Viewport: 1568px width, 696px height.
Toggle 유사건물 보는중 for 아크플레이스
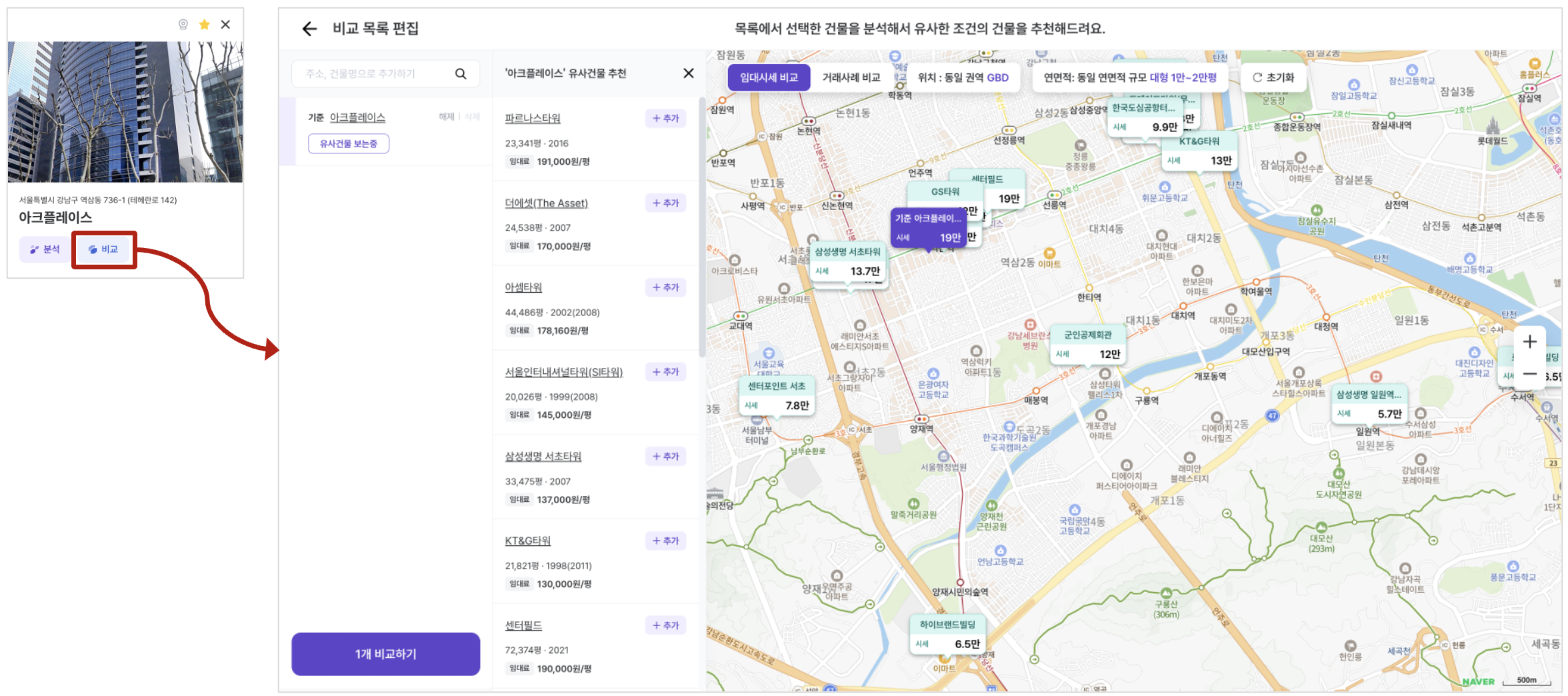tap(348, 143)
